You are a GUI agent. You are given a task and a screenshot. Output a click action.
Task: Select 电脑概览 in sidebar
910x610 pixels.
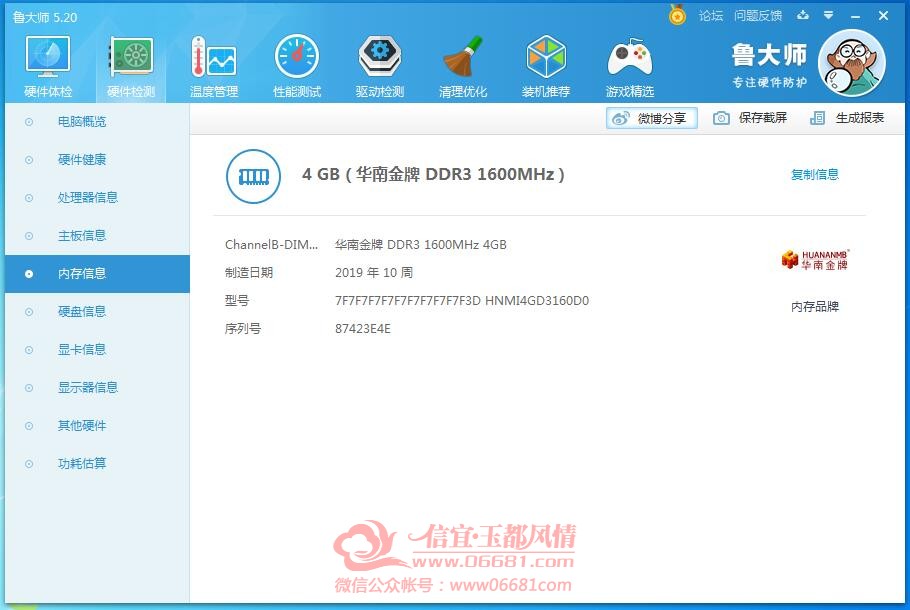[x=97, y=122]
